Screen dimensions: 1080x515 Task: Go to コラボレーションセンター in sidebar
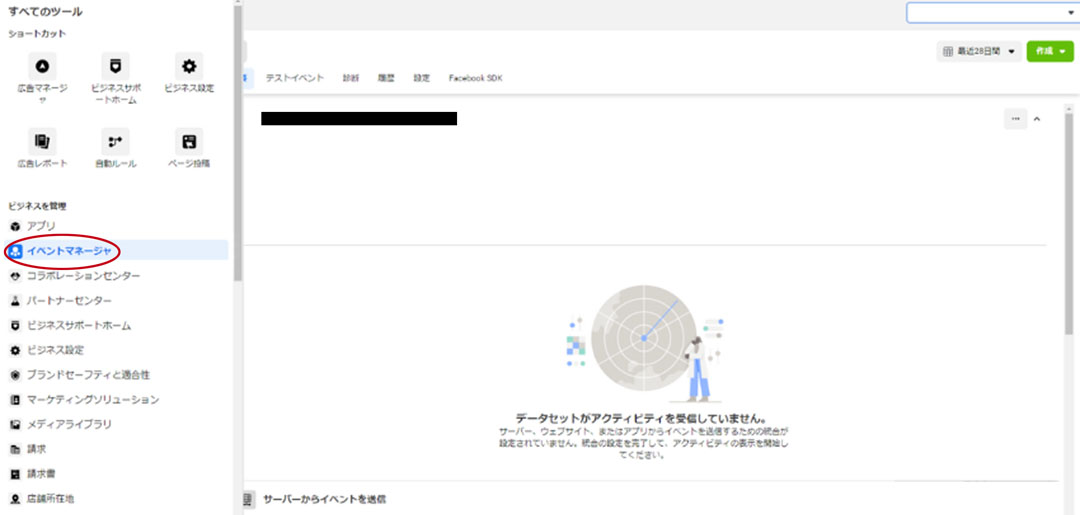pos(82,275)
